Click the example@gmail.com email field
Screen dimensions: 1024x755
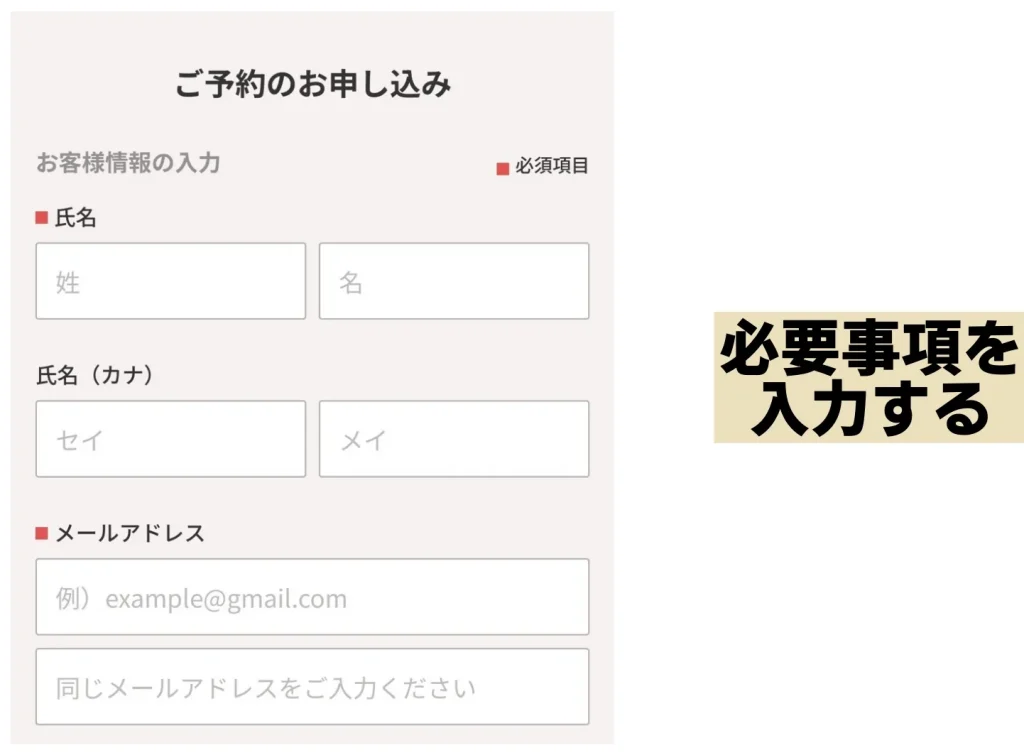point(312,597)
